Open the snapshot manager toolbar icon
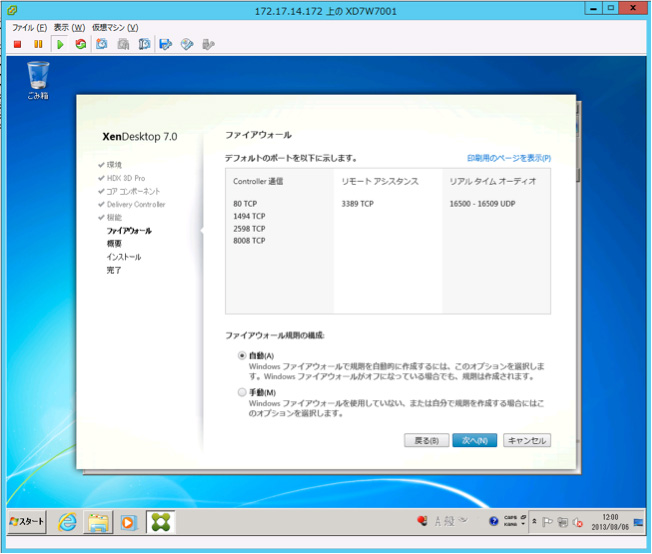Screen dimensions: 652x554 click(x=144, y=44)
